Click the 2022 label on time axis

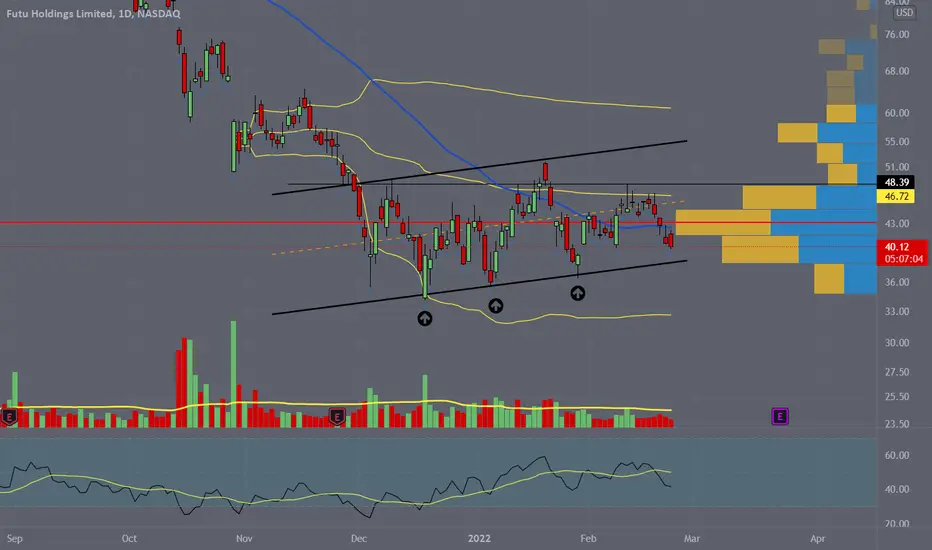pyautogui.click(x=479, y=539)
